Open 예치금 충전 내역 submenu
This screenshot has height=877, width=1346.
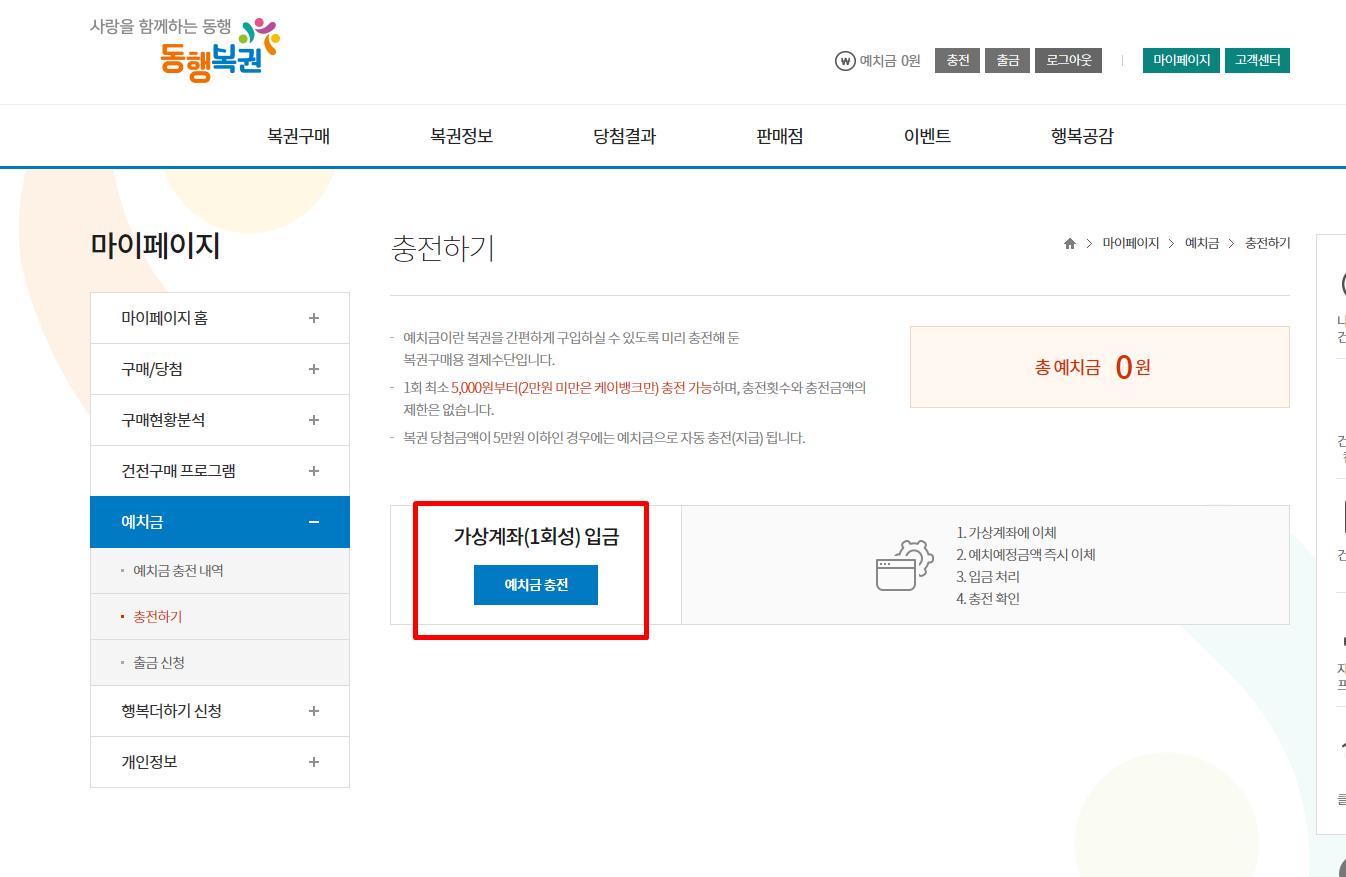tap(178, 571)
